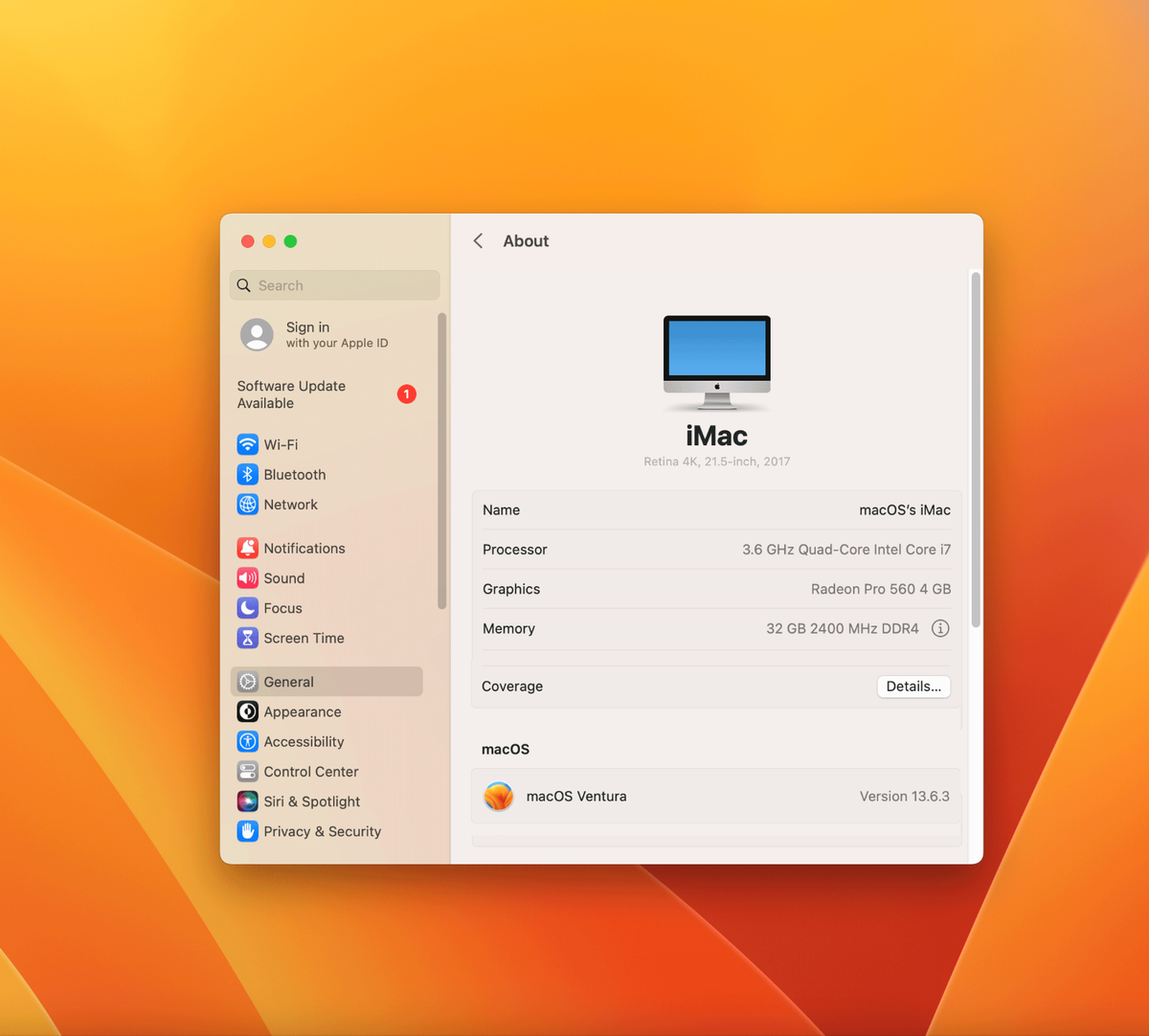Select Privacy & Security label

[x=323, y=832]
